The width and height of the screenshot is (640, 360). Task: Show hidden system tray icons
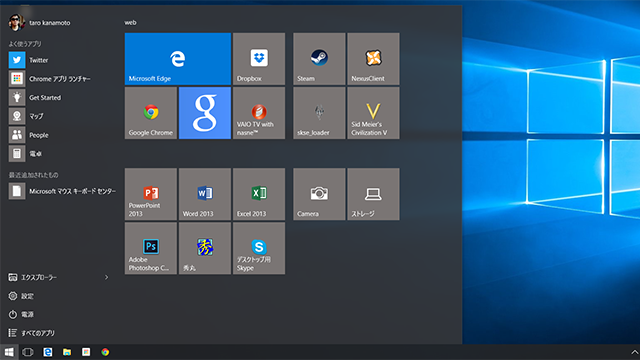[635, 352]
